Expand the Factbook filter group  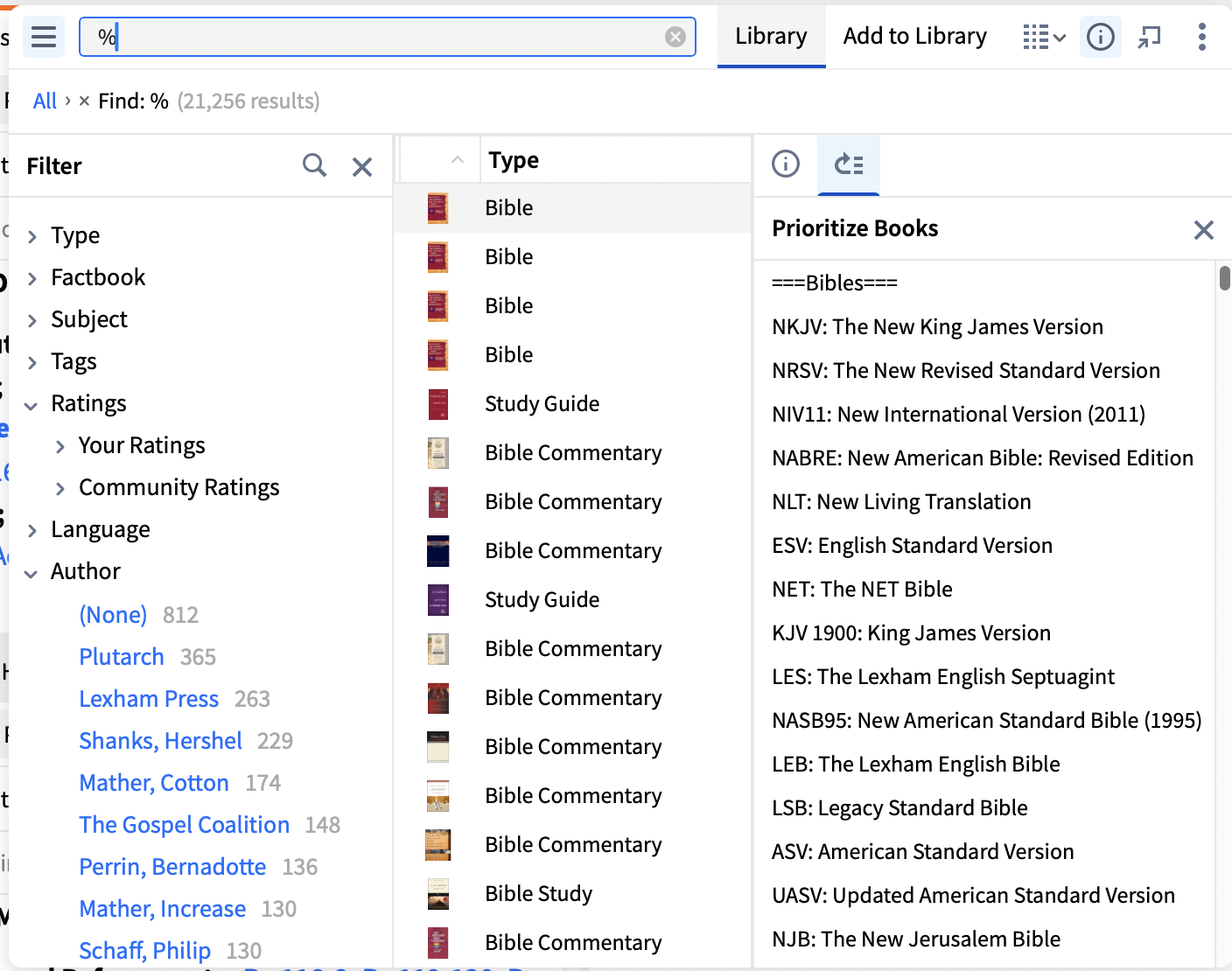pos(32,278)
